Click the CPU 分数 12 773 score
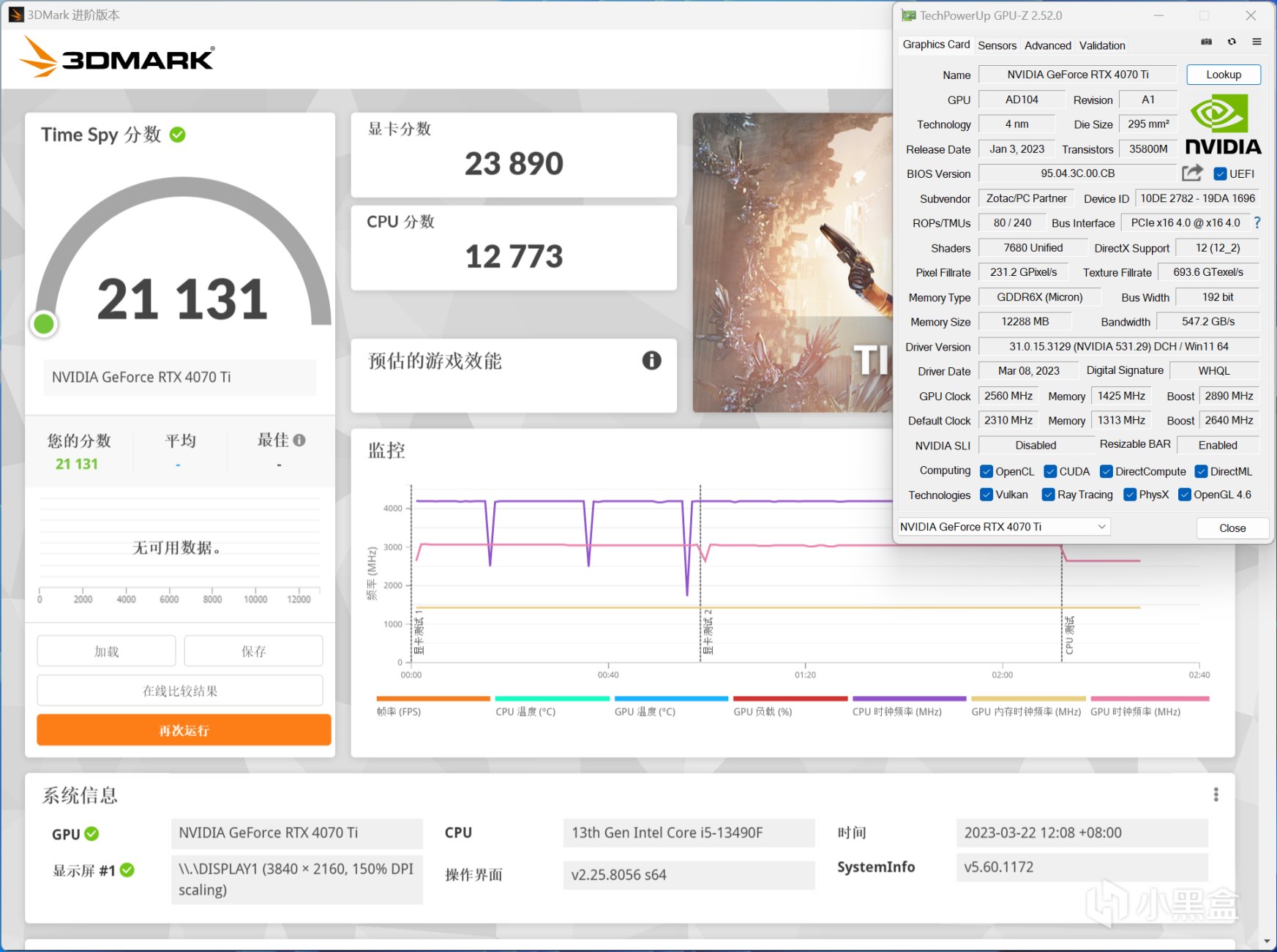Viewport: 1277px width, 952px height. [514, 256]
